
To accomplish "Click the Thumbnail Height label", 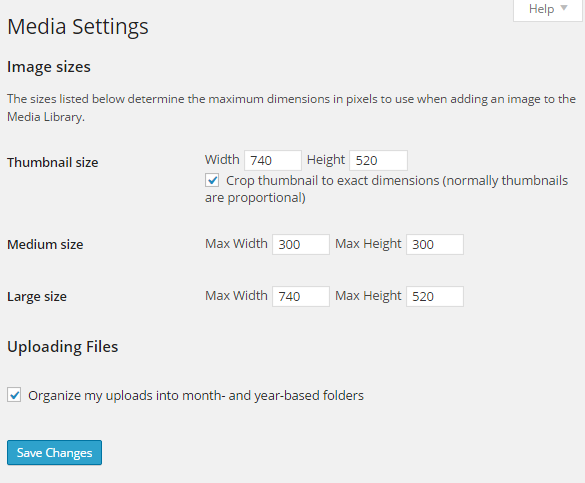I will point(326,160).
